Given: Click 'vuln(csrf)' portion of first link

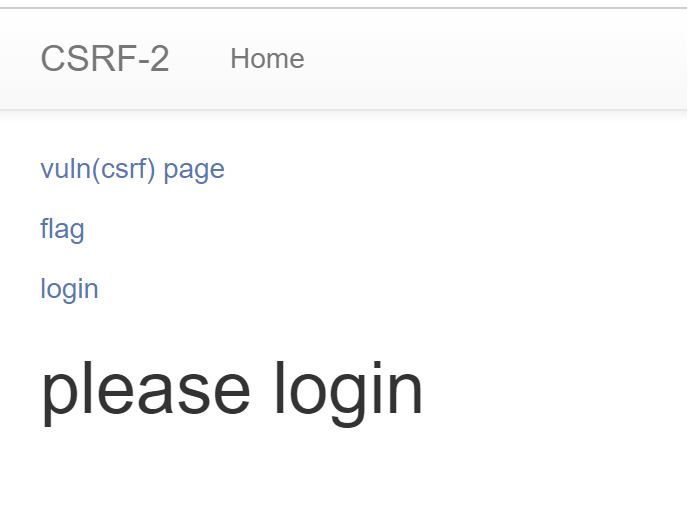Looking at the screenshot, I should (x=97, y=170).
